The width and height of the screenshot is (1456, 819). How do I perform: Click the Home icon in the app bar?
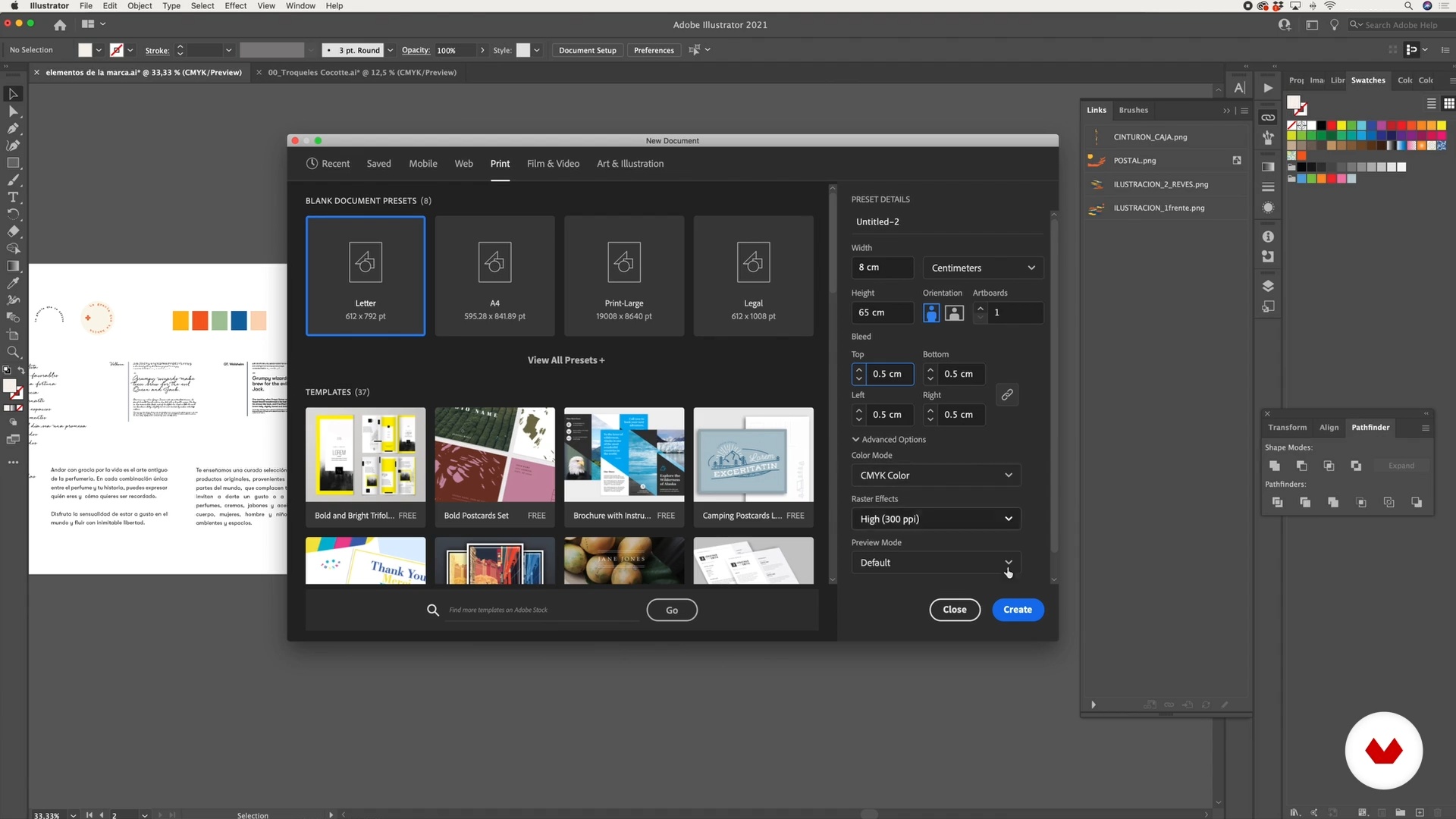pos(60,25)
